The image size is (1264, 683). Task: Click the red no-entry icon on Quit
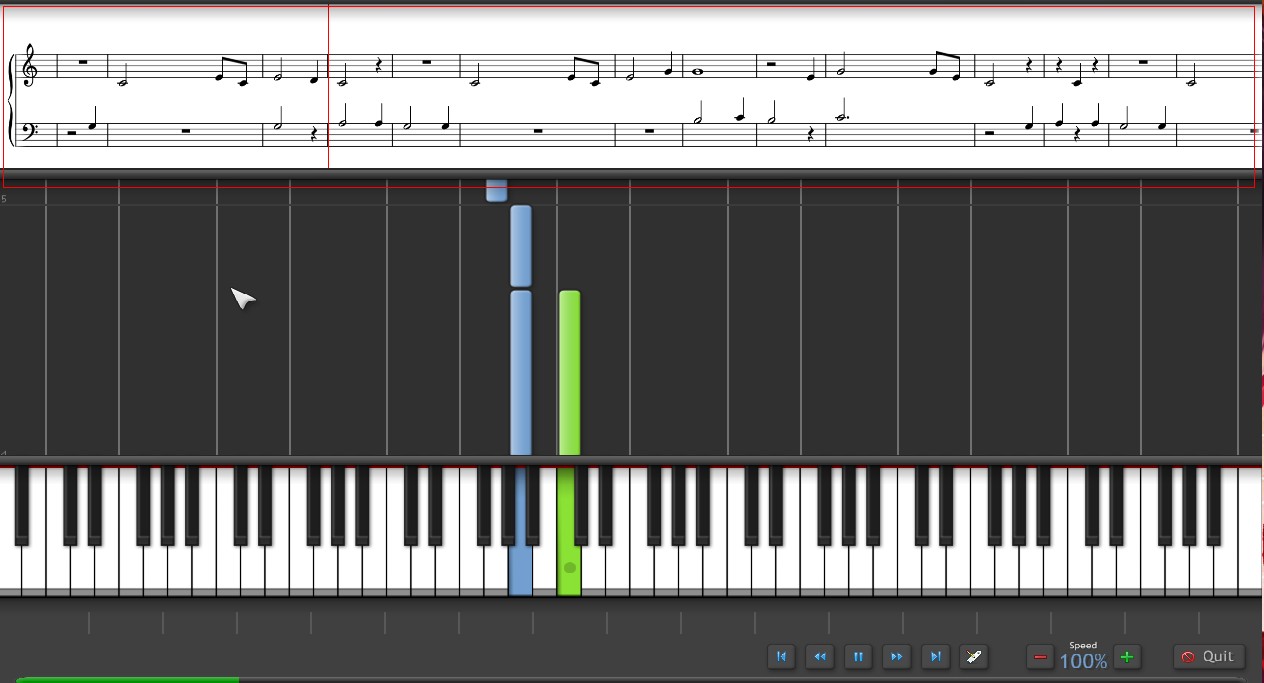point(1189,657)
